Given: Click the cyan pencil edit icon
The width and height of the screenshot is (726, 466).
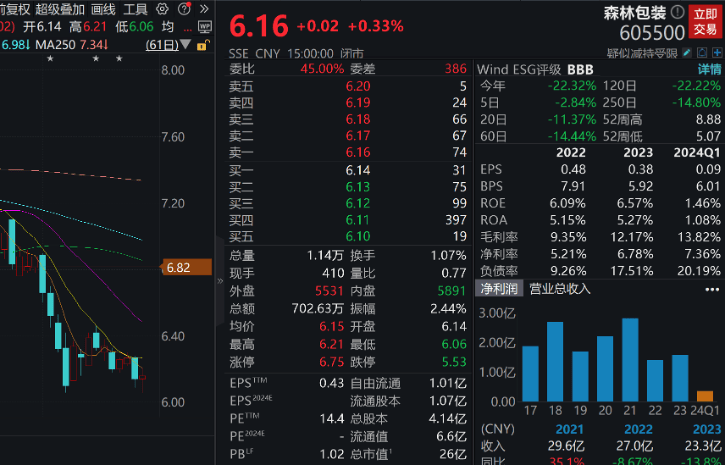Looking at the screenshot, I should coord(687,53).
